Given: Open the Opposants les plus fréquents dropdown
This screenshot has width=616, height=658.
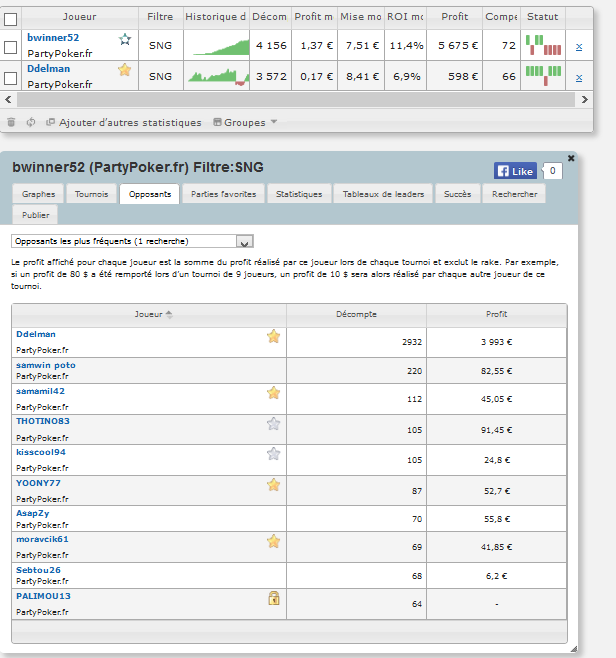Looking at the screenshot, I should tap(132, 241).
